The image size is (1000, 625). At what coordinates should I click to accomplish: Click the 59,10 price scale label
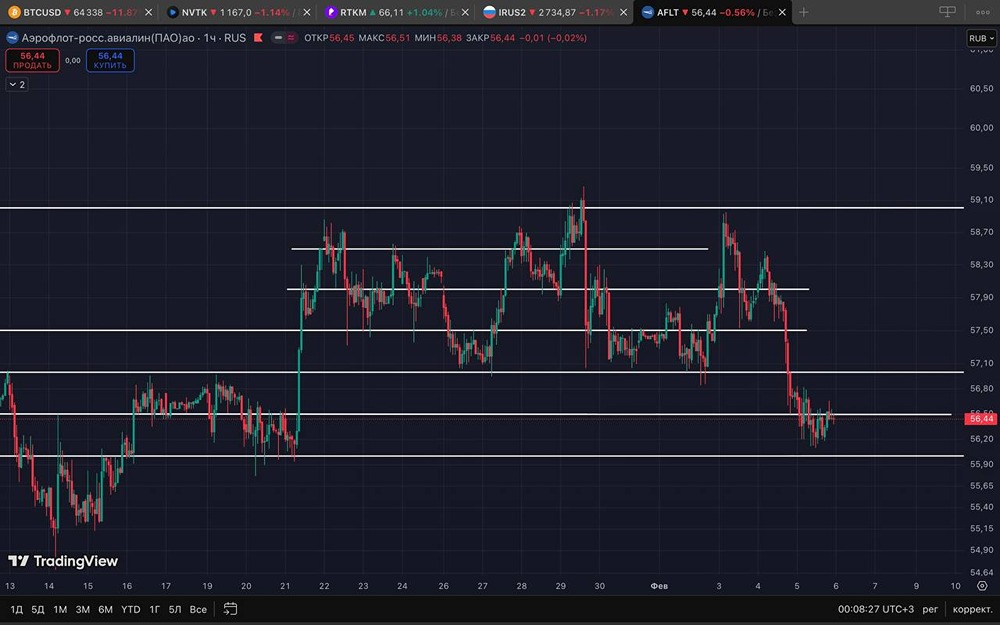981,200
